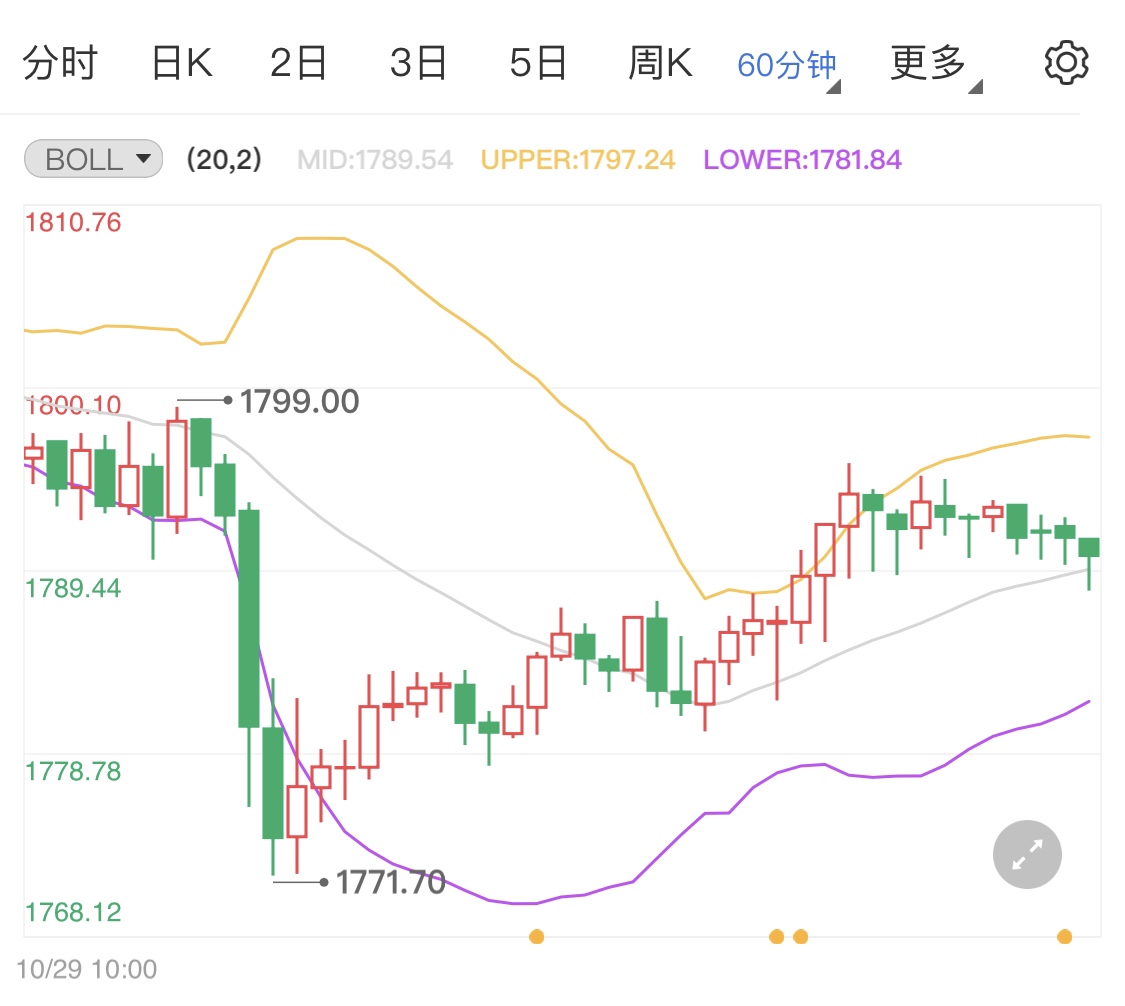Click the UPPER:1797.24 value

(578, 159)
